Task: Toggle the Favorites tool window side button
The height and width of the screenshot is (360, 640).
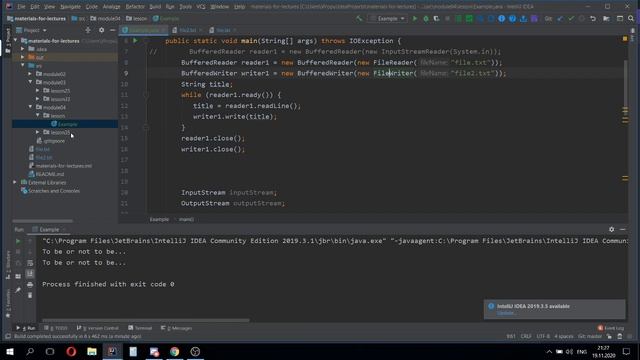Action: click(8, 303)
